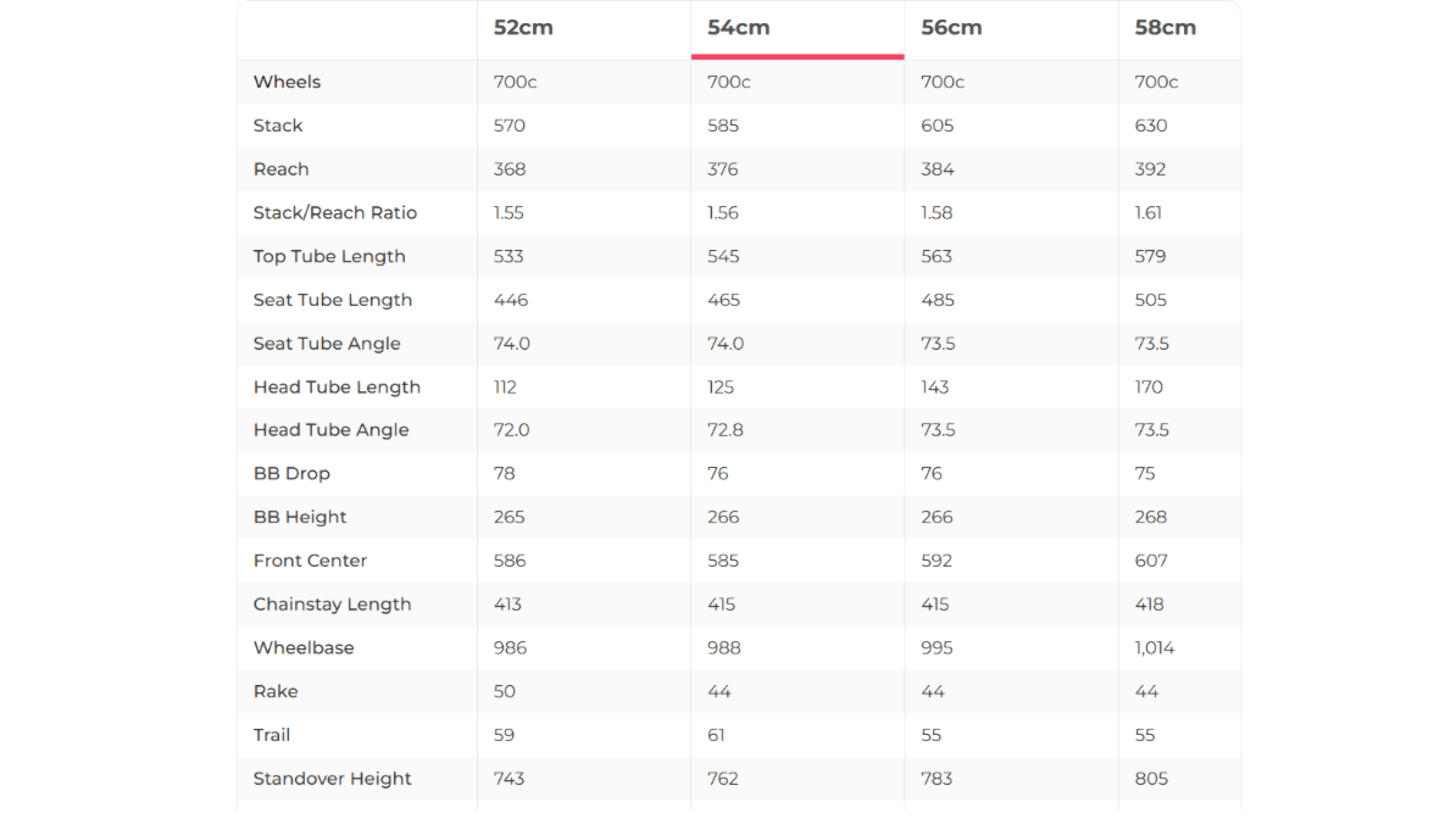This screenshot has height=819, width=1456.
Task: Click the Standover Height row label
Action: tap(332, 778)
